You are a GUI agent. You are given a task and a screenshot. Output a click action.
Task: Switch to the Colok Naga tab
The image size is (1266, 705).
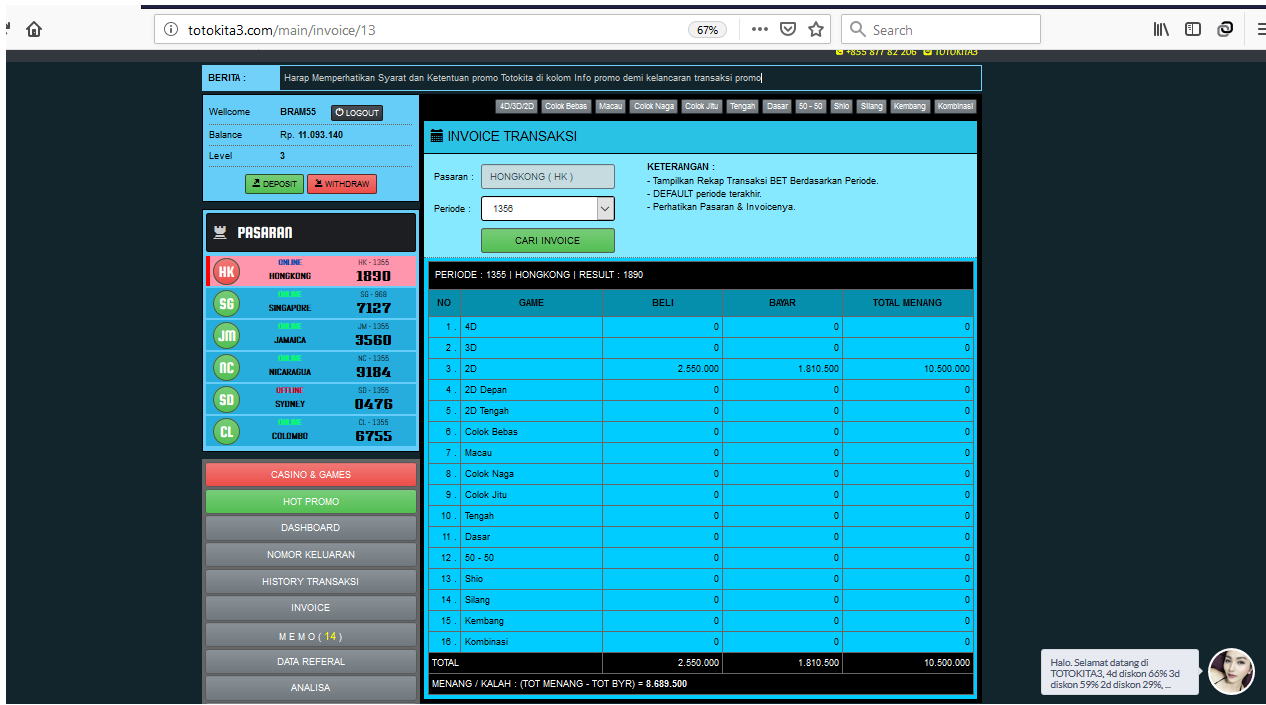654,106
